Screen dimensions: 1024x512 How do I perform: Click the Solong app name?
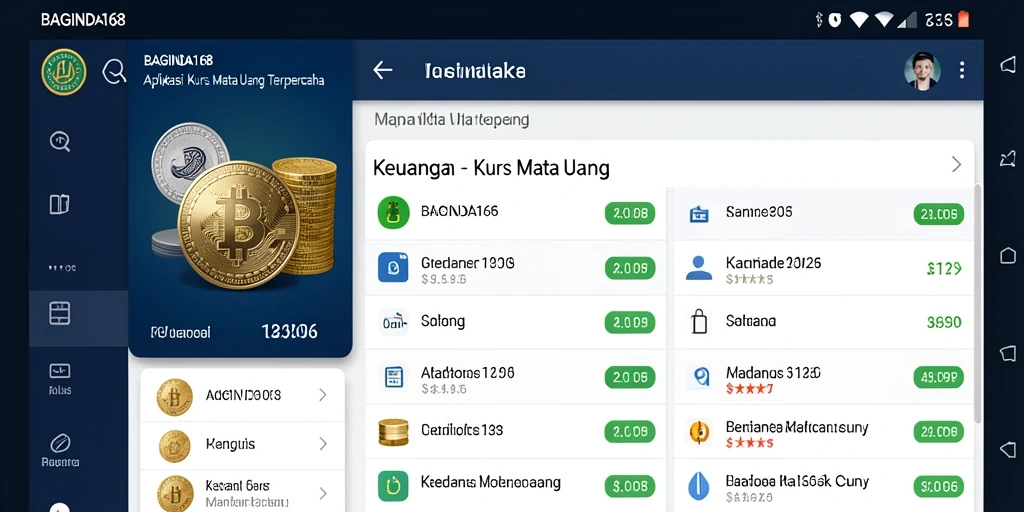443,321
